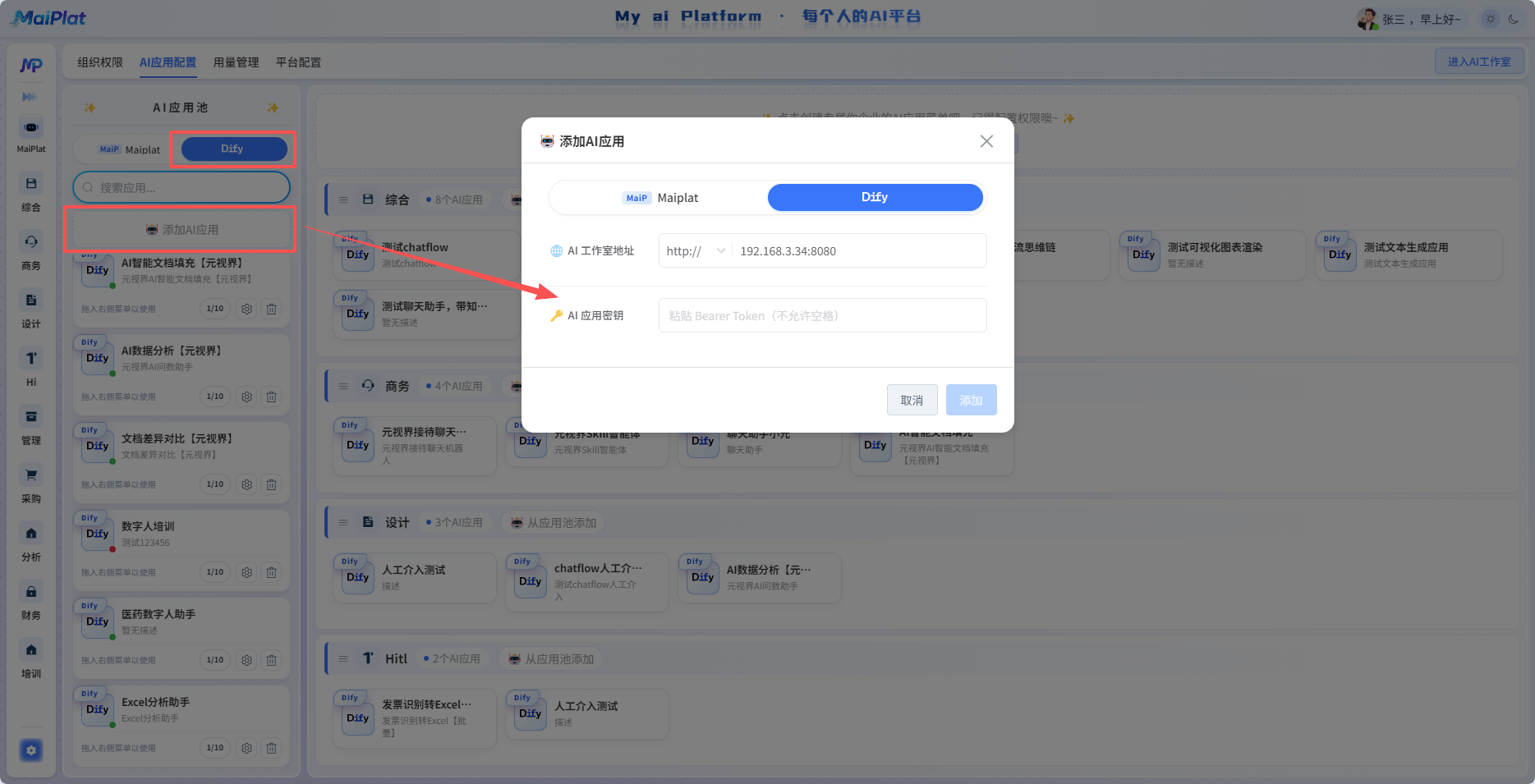Viewport: 1535px width, 784px height.
Task: Switch to dark theme moon icon
Action: click(x=1514, y=19)
